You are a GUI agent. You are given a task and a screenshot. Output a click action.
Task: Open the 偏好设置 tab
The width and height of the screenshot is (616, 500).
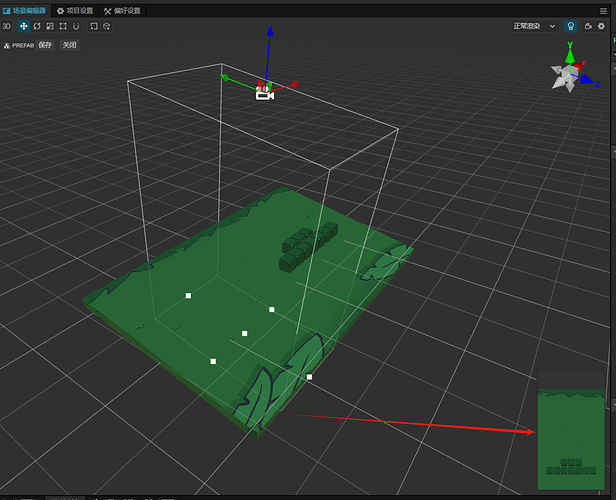(x=122, y=11)
